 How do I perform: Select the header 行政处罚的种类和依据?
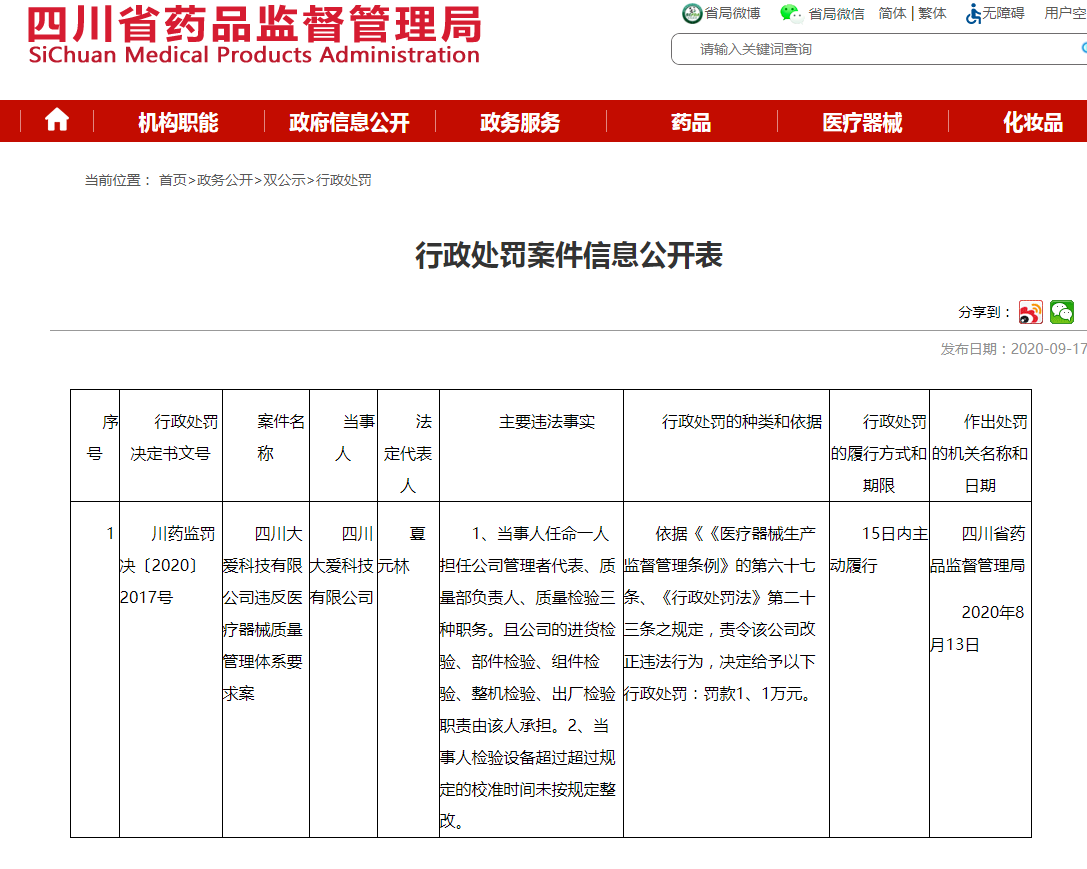tap(742, 422)
